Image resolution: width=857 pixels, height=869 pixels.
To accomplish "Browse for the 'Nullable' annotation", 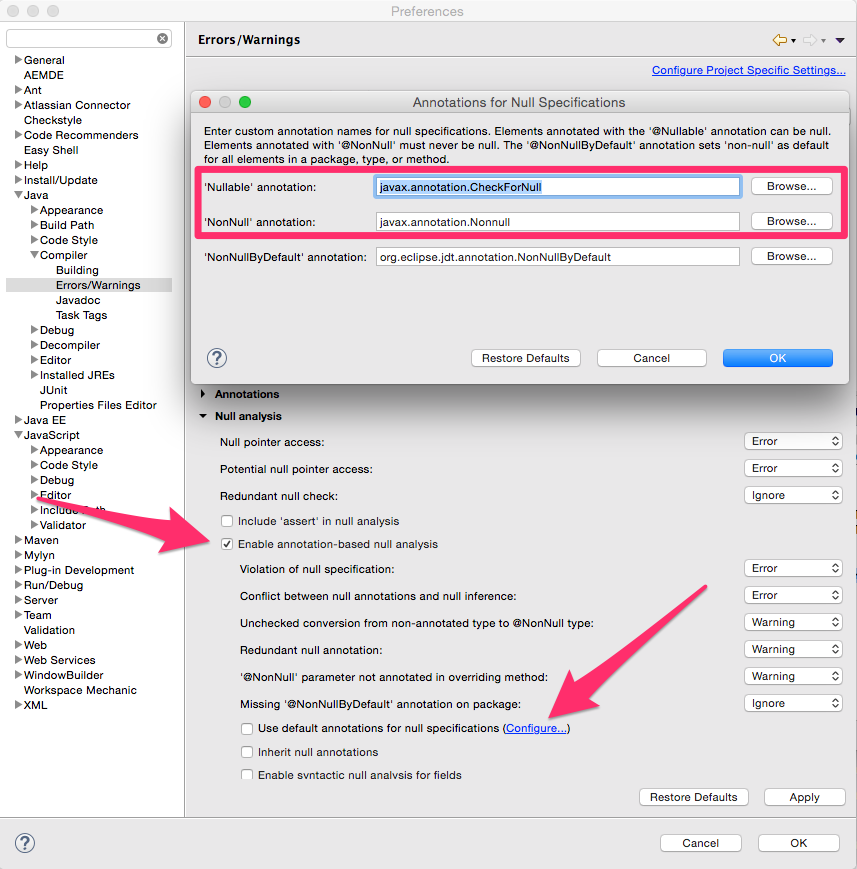I will coord(791,187).
